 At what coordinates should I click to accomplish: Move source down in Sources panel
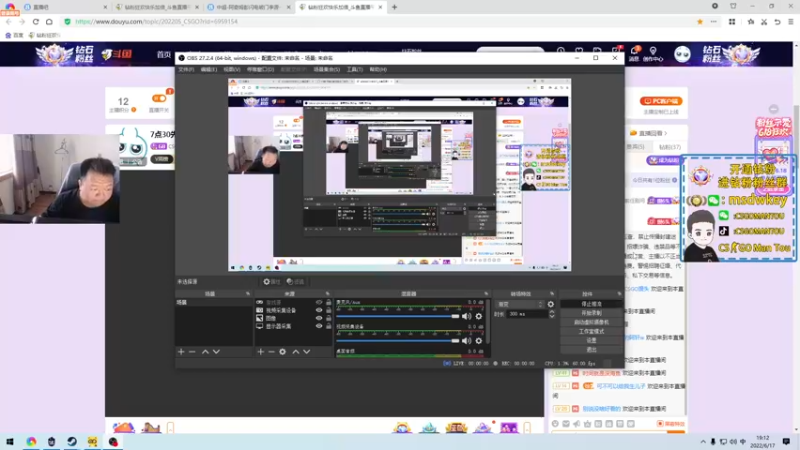(x=307, y=352)
